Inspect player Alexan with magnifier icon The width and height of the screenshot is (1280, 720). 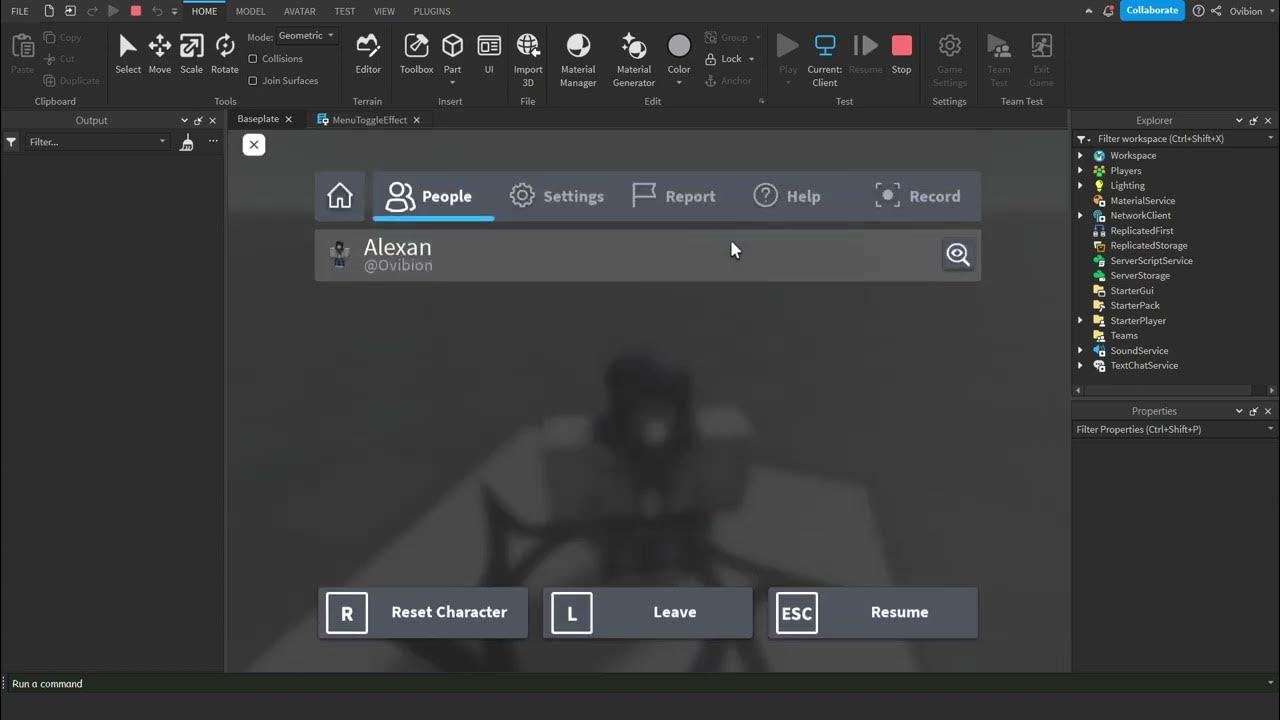click(958, 255)
